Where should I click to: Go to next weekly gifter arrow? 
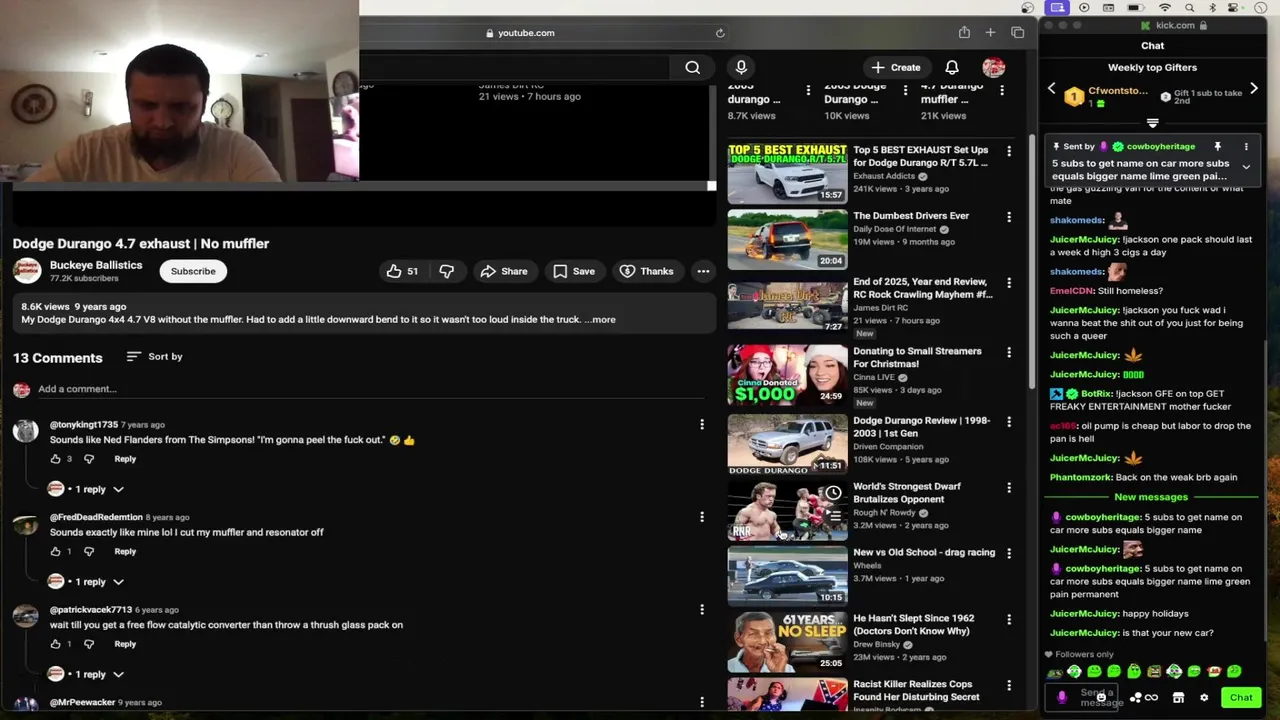[1253, 90]
